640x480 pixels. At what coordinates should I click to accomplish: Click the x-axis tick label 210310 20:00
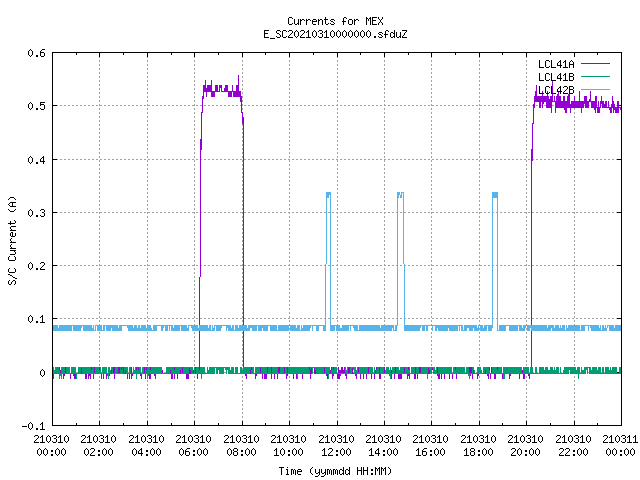click(525, 446)
